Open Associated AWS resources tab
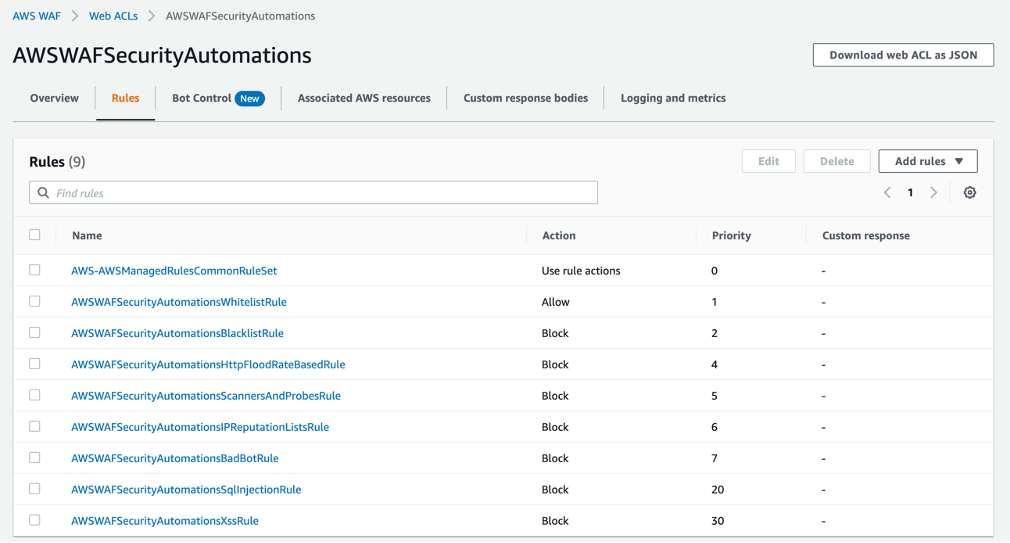Image resolution: width=1010 pixels, height=543 pixels. pos(364,98)
